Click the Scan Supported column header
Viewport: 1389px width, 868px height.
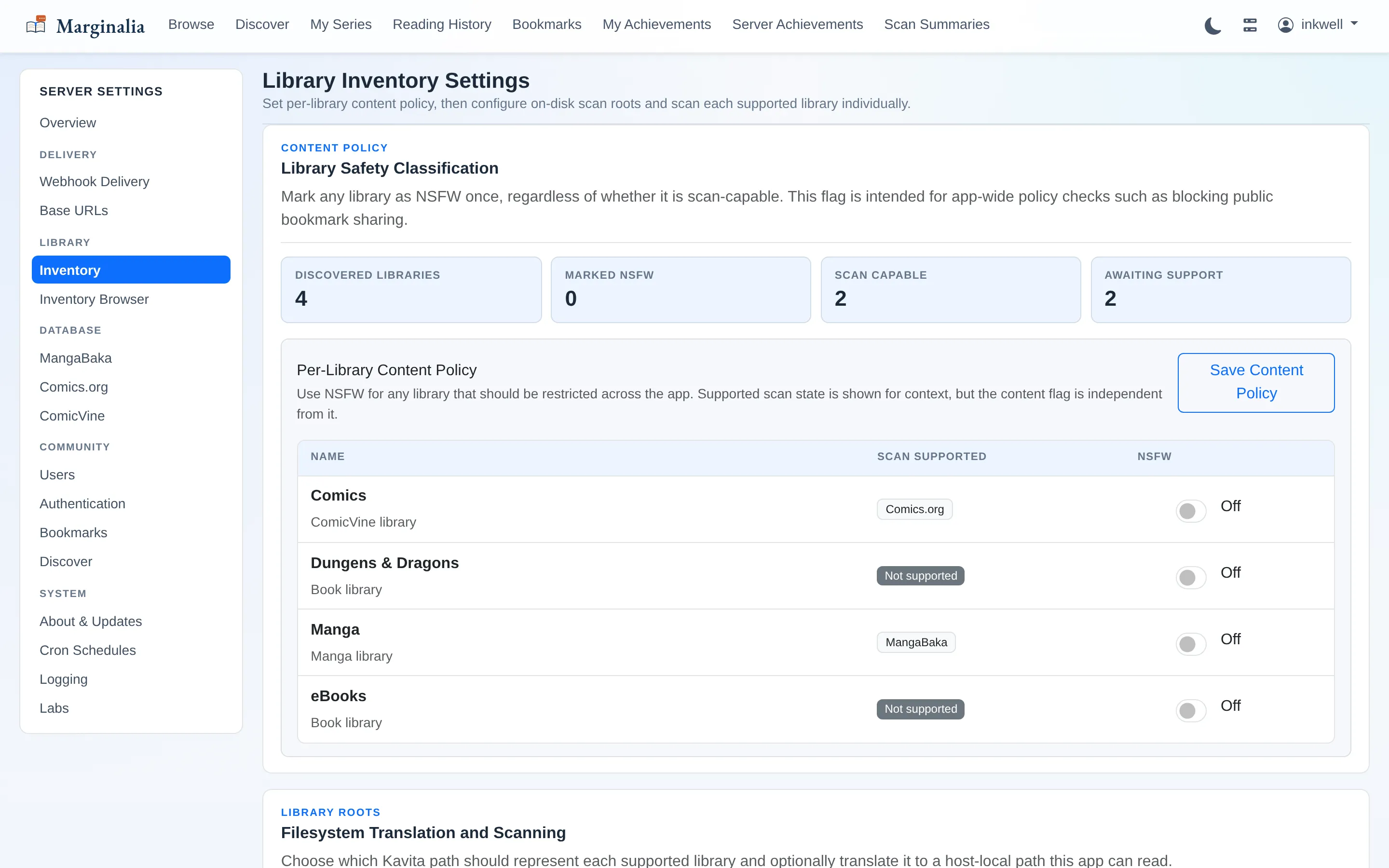[x=932, y=456]
